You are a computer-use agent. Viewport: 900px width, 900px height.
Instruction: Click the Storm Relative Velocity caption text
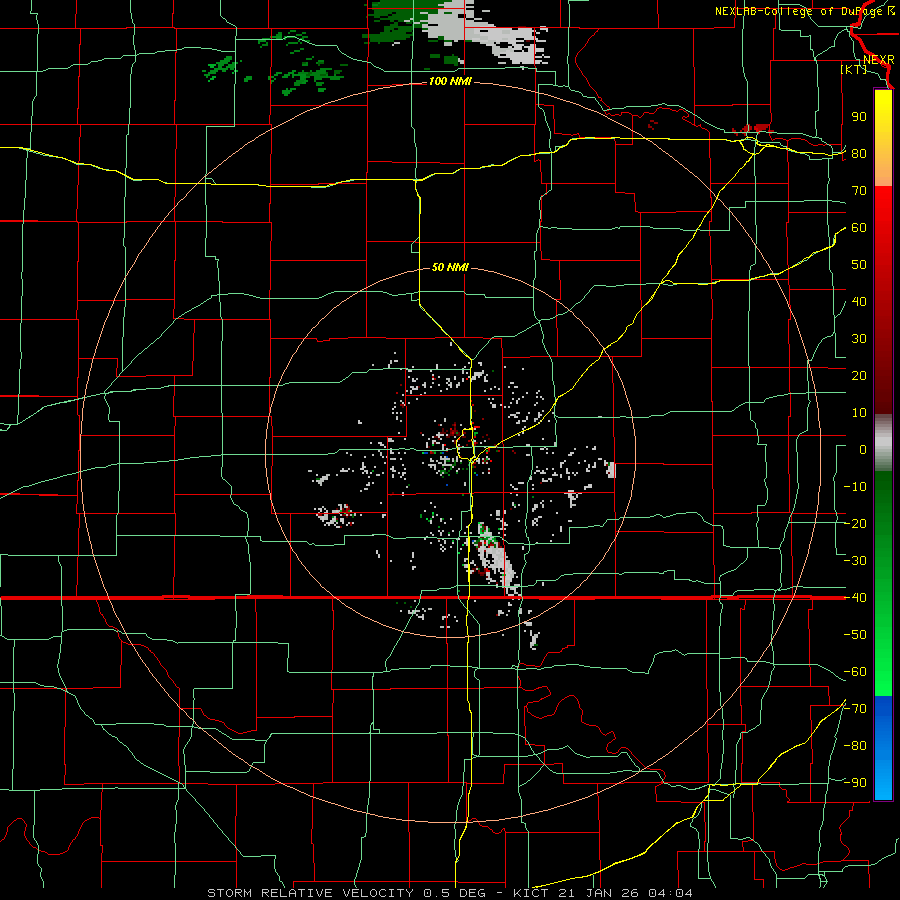(450, 893)
